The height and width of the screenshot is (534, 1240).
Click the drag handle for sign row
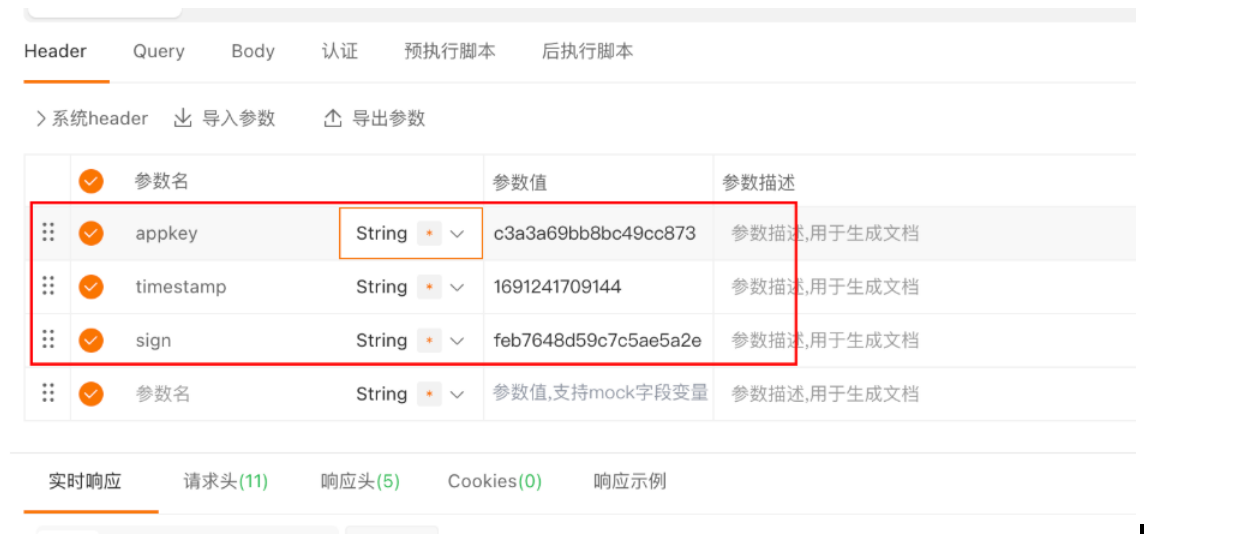(48, 340)
